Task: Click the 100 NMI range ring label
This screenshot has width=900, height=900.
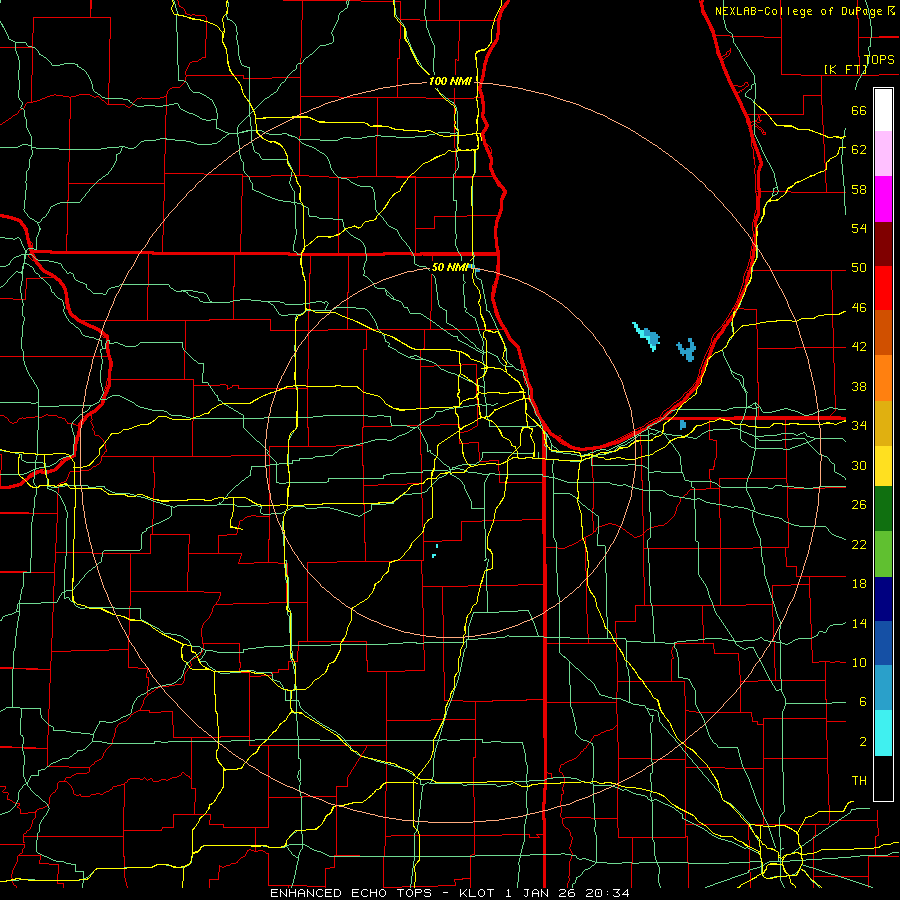Action: tap(450, 82)
